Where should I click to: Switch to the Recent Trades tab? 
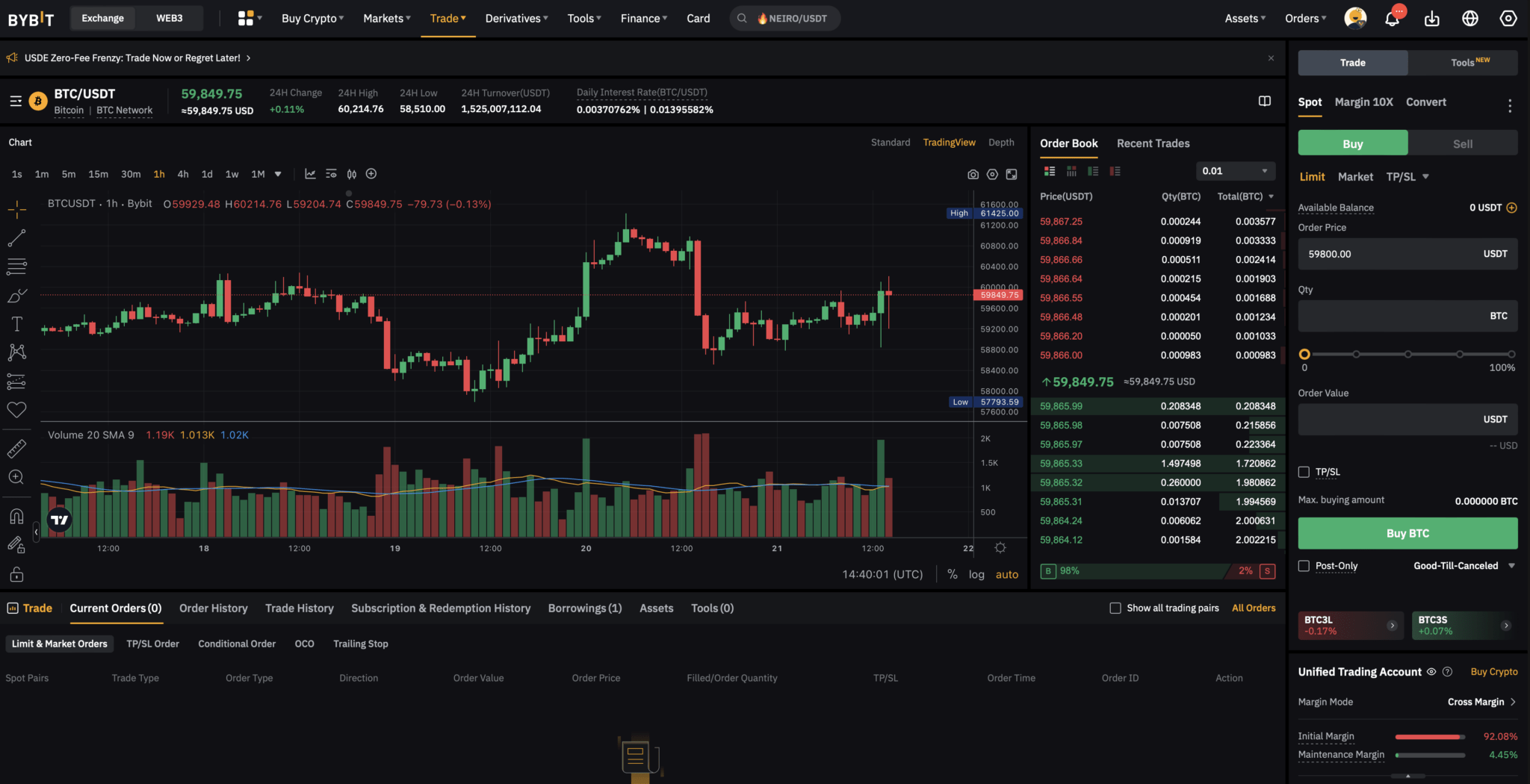(x=1153, y=143)
